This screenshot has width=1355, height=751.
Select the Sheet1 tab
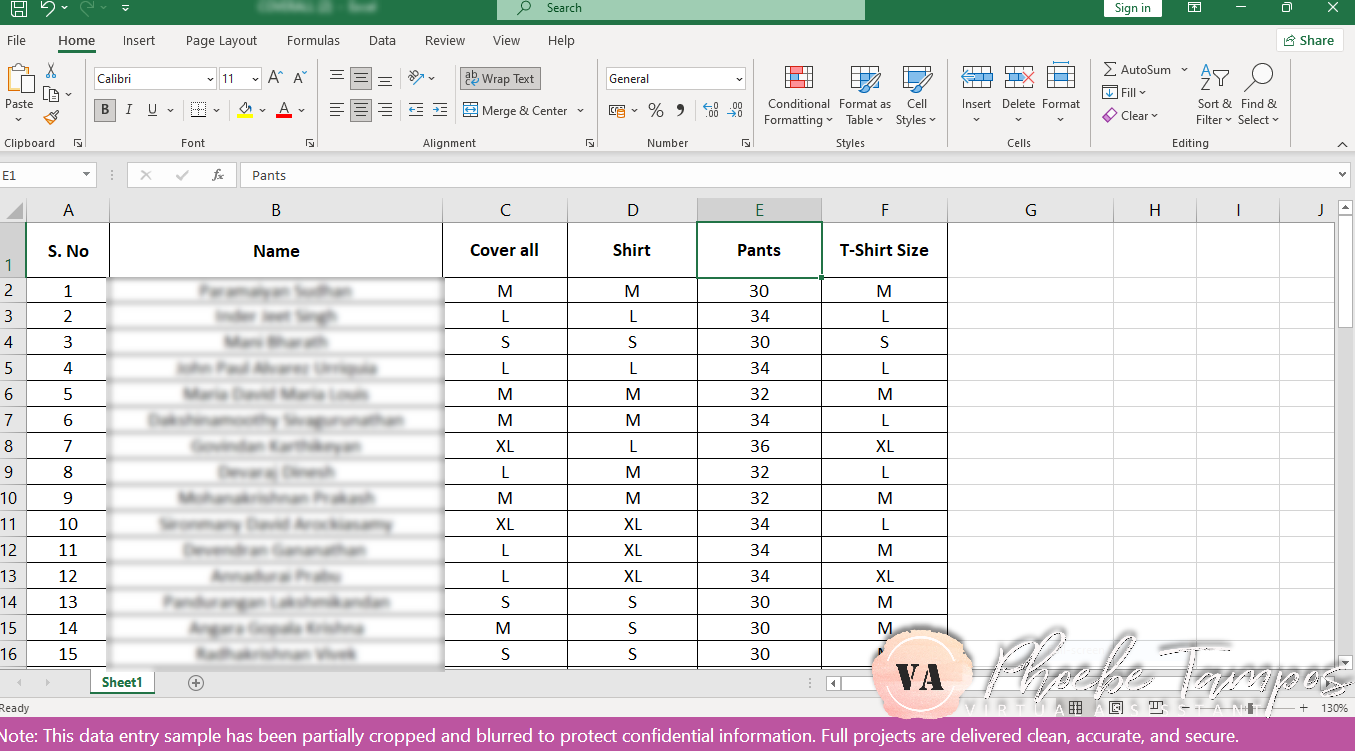[x=121, y=682]
